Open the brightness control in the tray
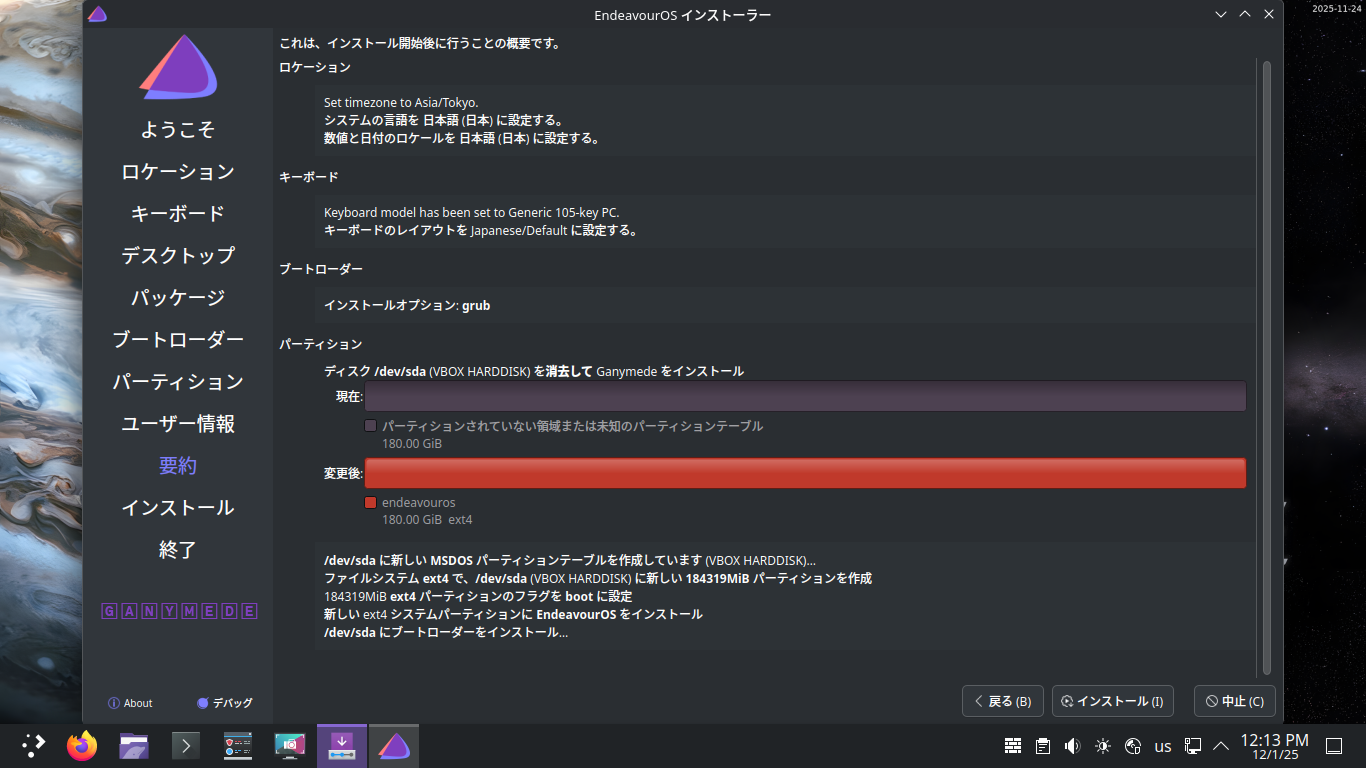 (1103, 746)
